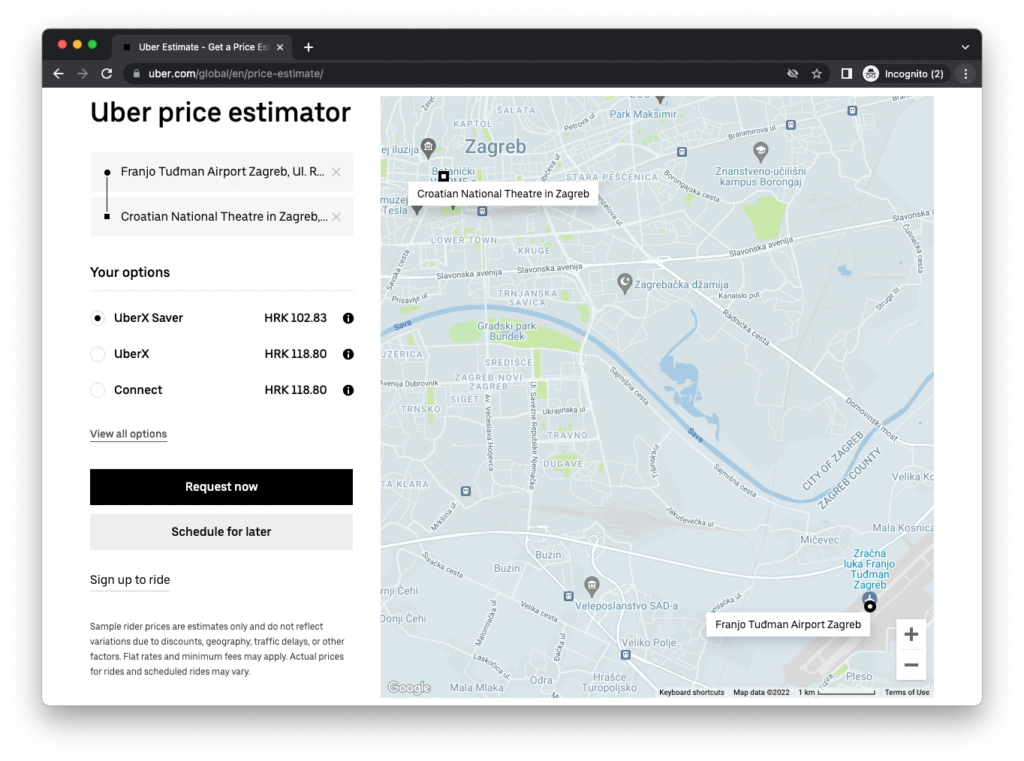Viewport: 1024px width, 761px height.
Task: Open the tab search dropdown arrow
Action: [x=965, y=47]
